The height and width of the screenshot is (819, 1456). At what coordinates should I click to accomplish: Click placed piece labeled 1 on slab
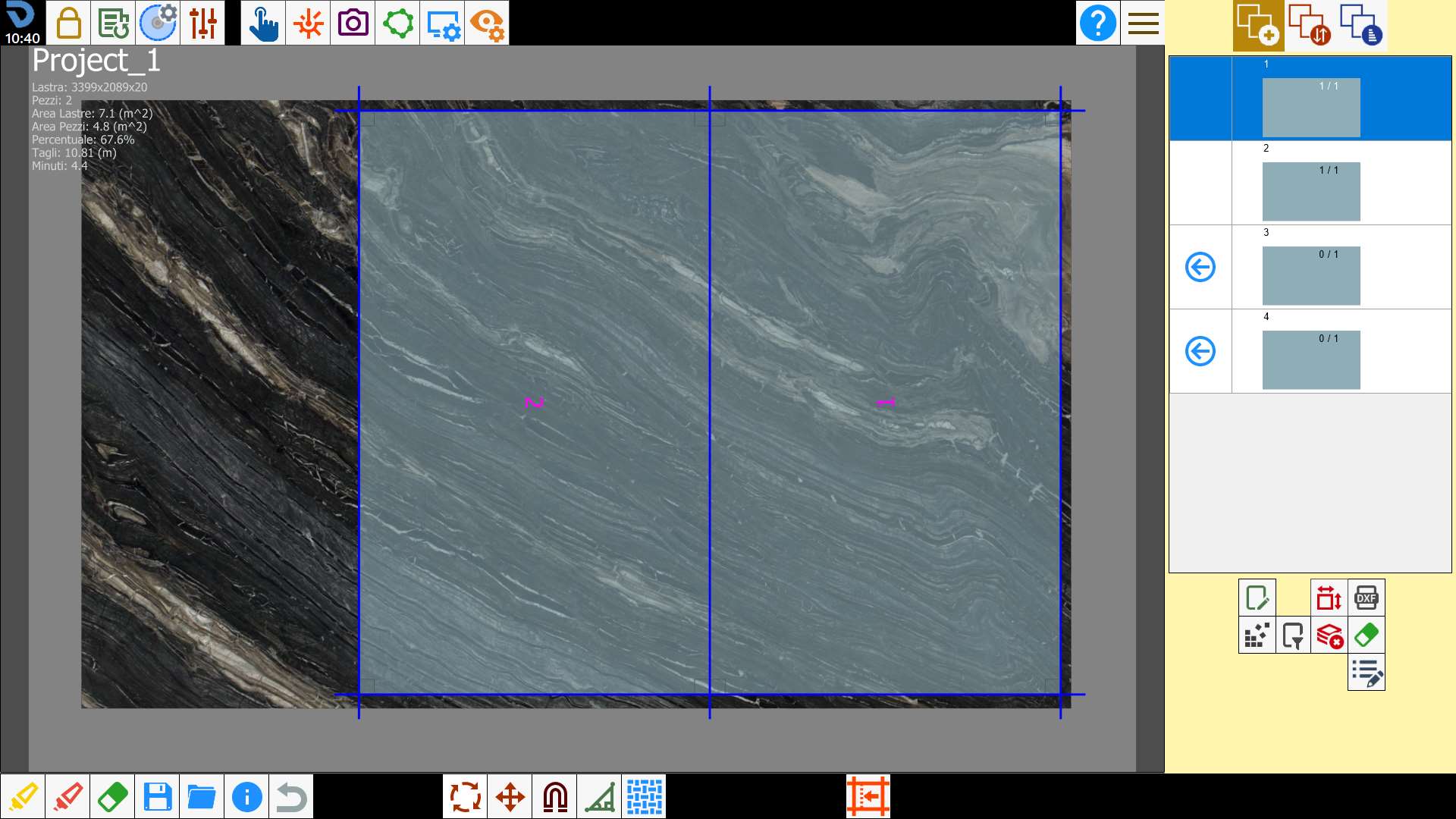885,403
